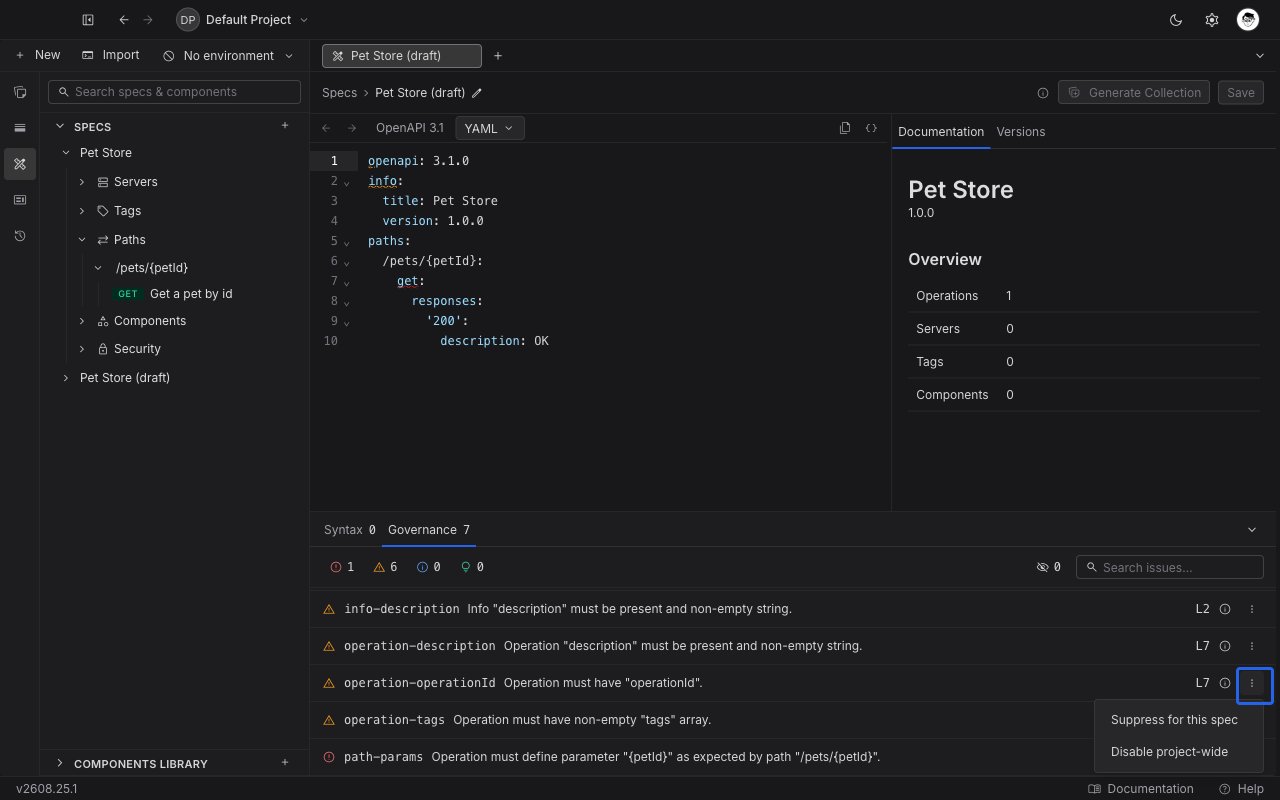Open settings gear icon
Image resolution: width=1280 pixels, height=800 pixels.
point(1212,20)
